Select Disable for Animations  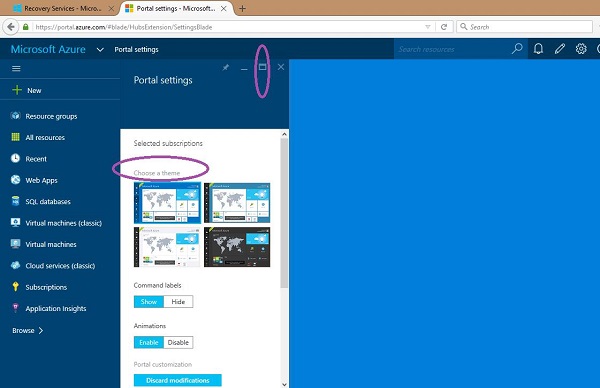click(x=178, y=342)
